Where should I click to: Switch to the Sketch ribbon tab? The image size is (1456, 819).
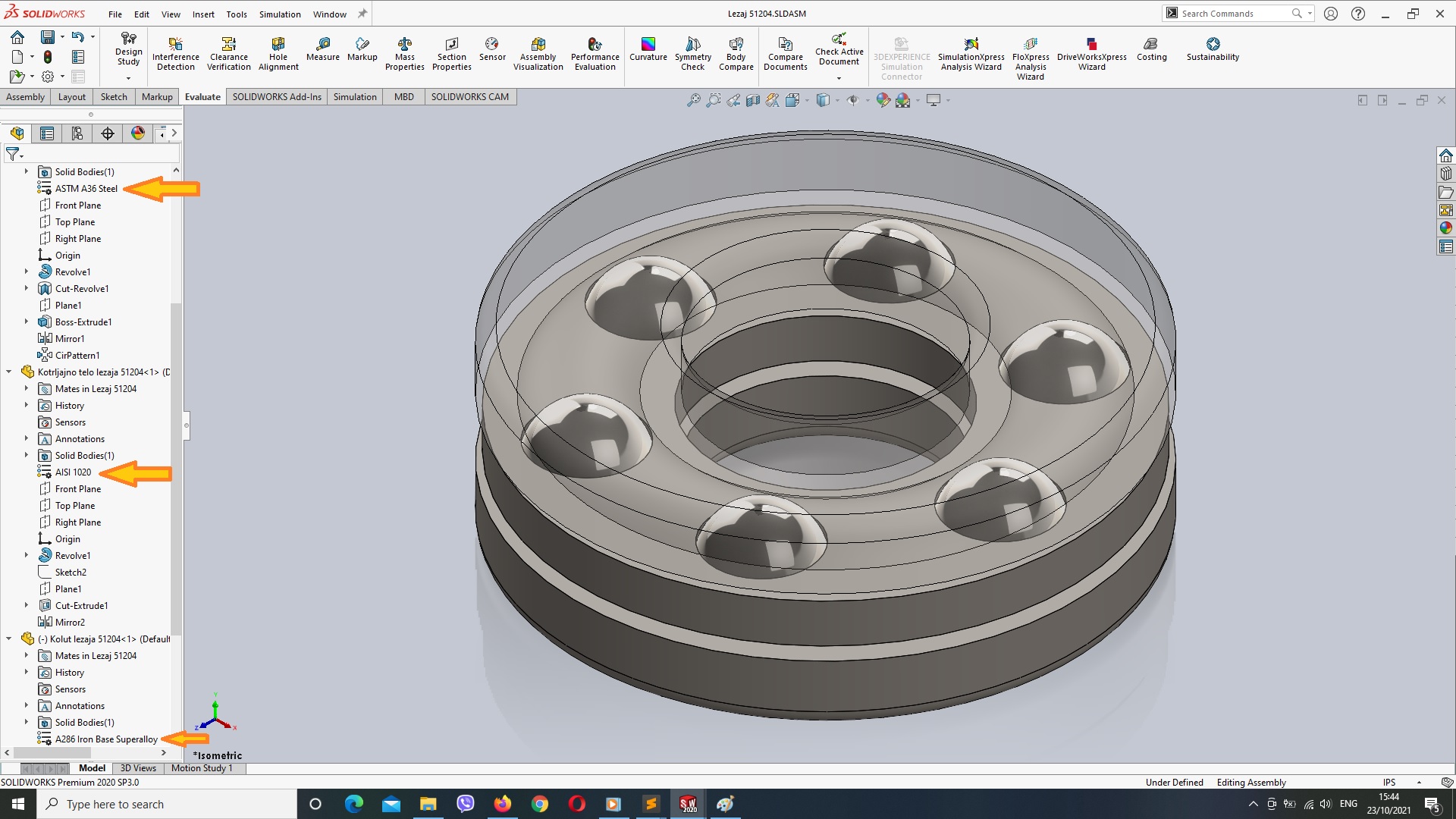(112, 96)
